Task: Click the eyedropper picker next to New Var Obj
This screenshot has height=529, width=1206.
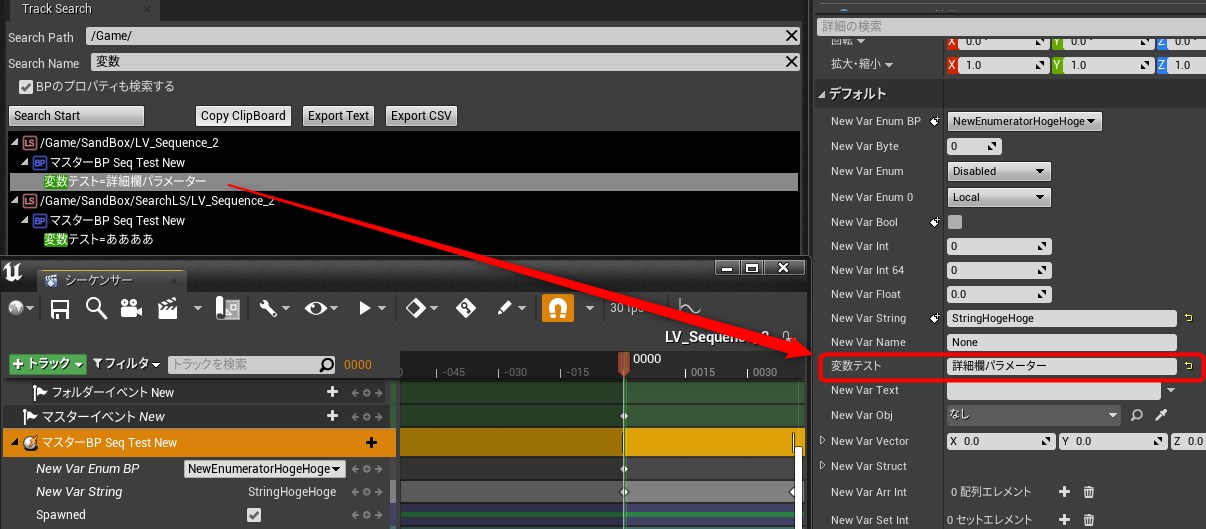Action: [1161, 415]
